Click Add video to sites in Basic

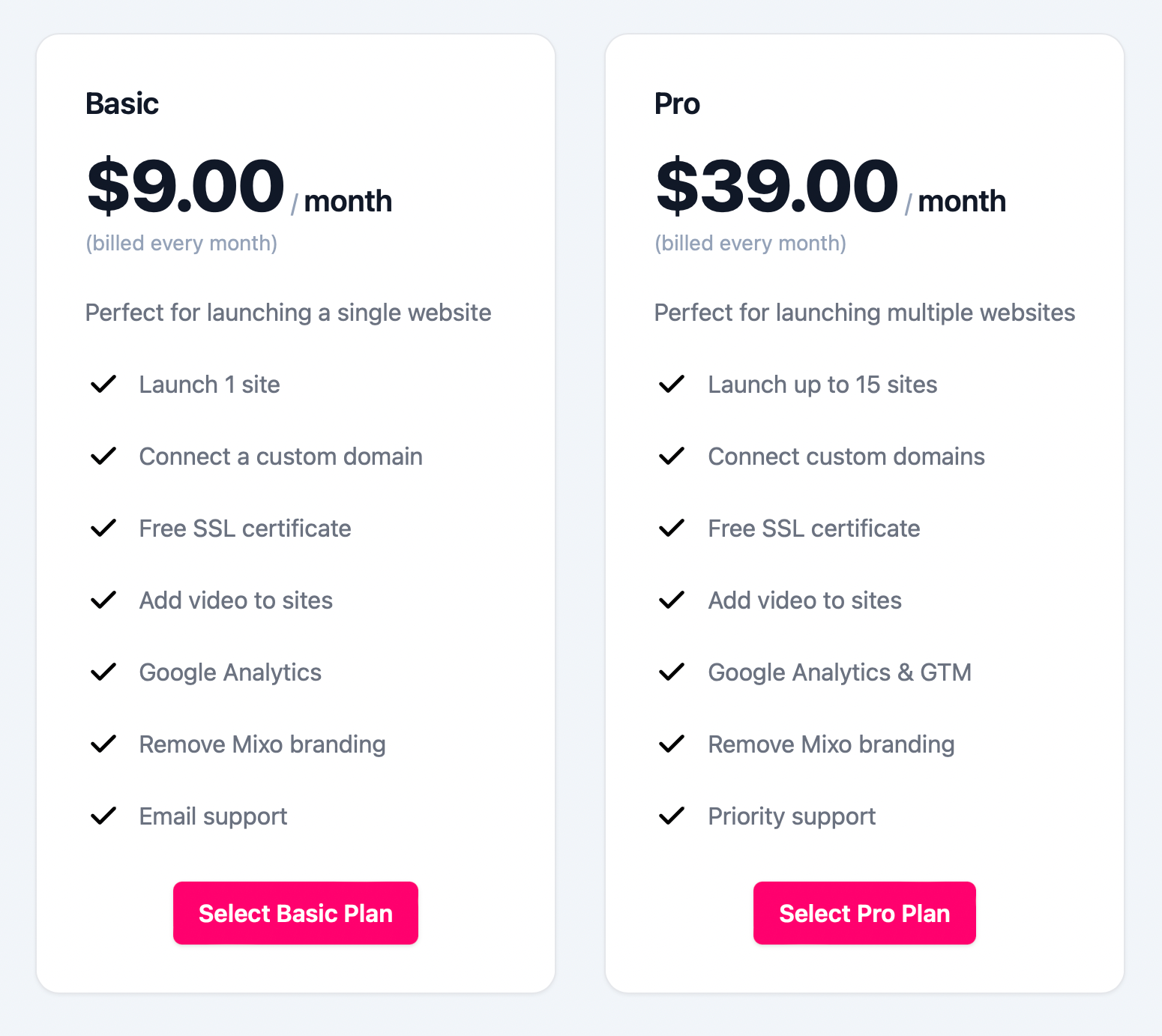236,600
